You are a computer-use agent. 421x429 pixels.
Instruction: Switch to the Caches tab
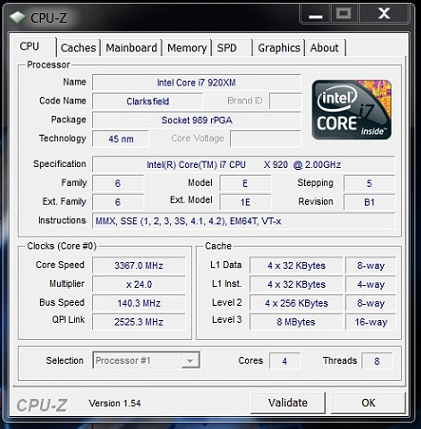[78, 48]
